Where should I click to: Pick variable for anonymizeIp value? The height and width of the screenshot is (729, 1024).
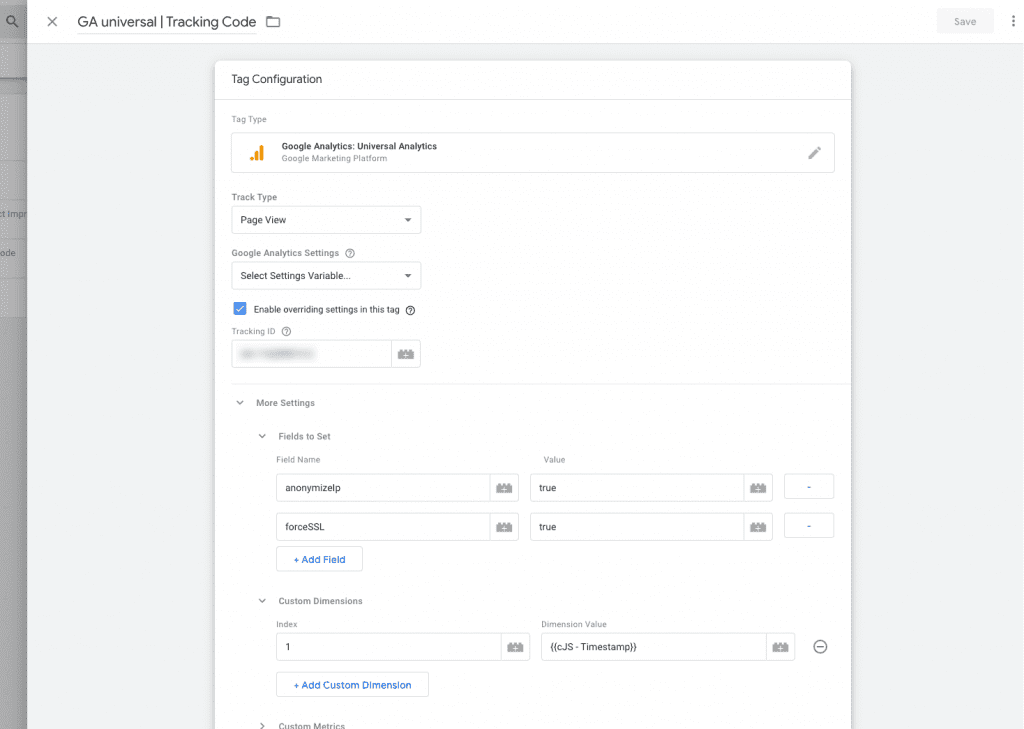coord(758,488)
